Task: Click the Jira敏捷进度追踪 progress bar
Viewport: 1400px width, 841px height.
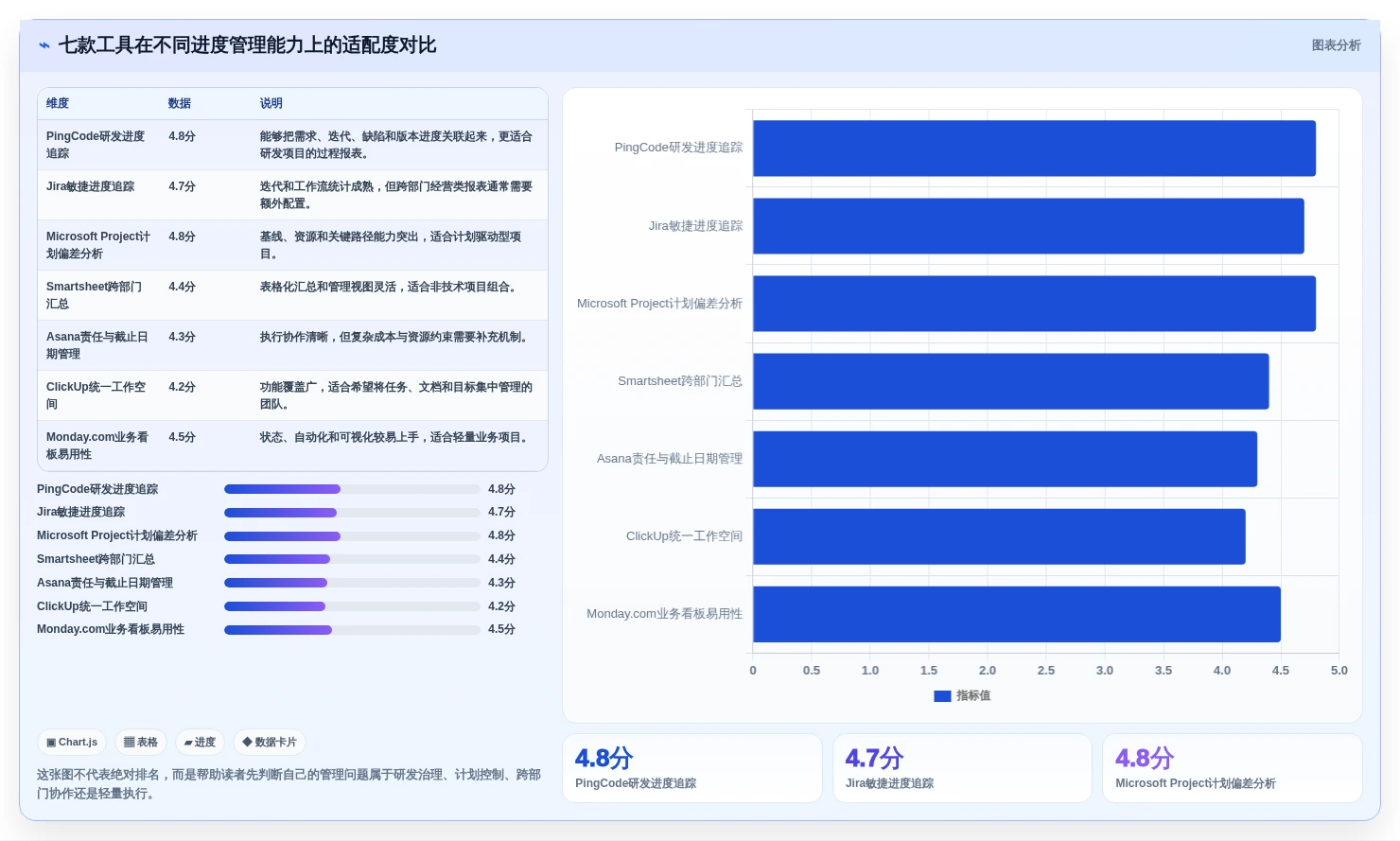Action: (x=352, y=513)
